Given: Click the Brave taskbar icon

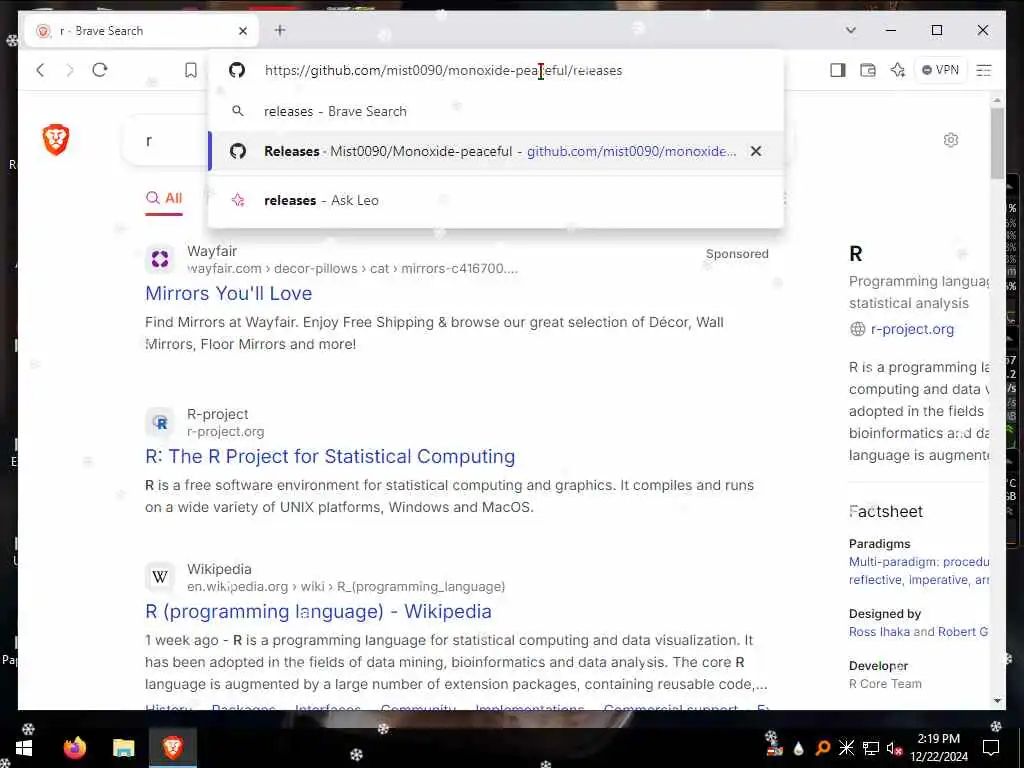Looking at the screenshot, I should click(172, 748).
